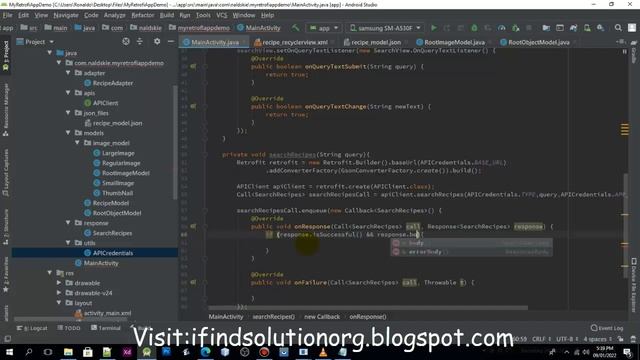
Task: Collapse the image_model folder
Action: coord(77,143)
